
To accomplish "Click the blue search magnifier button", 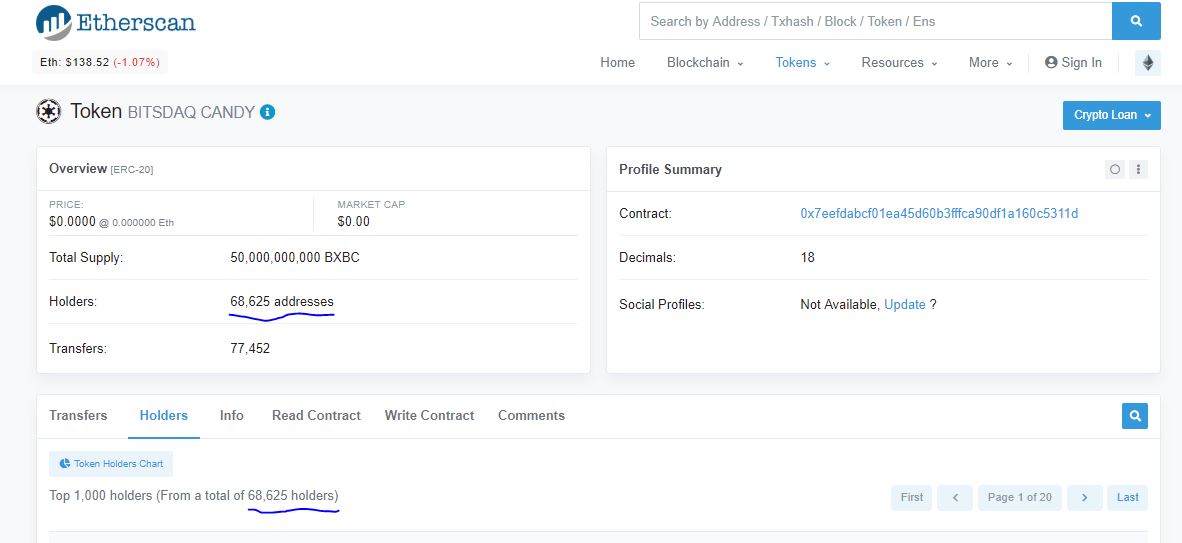I will click(1136, 21).
